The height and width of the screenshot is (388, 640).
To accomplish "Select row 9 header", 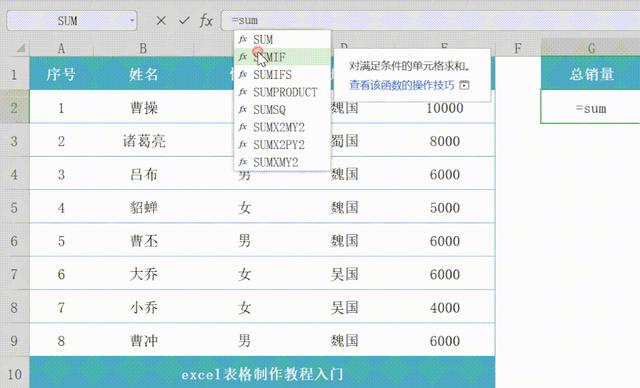I will [14, 341].
